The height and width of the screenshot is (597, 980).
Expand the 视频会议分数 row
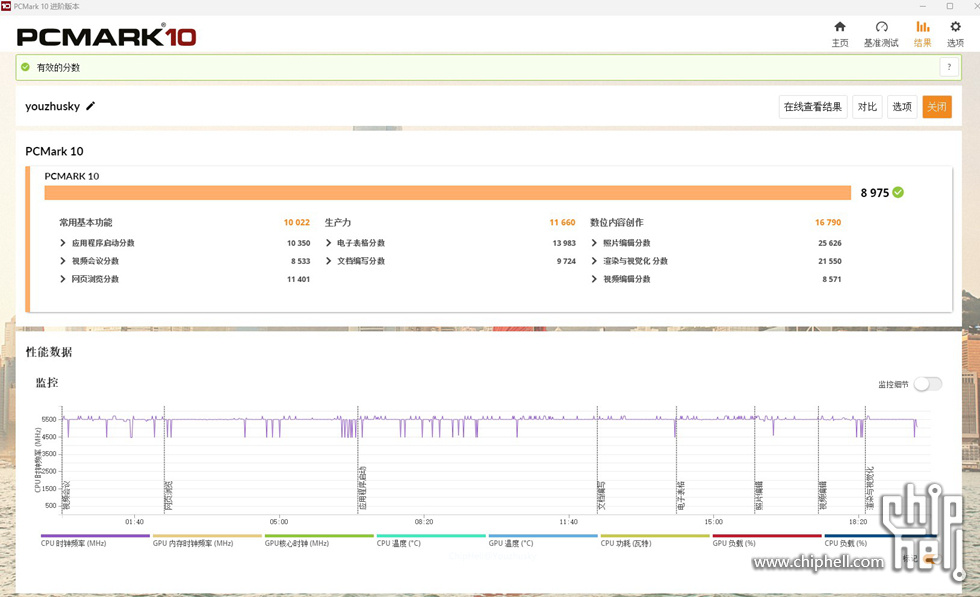point(62,261)
